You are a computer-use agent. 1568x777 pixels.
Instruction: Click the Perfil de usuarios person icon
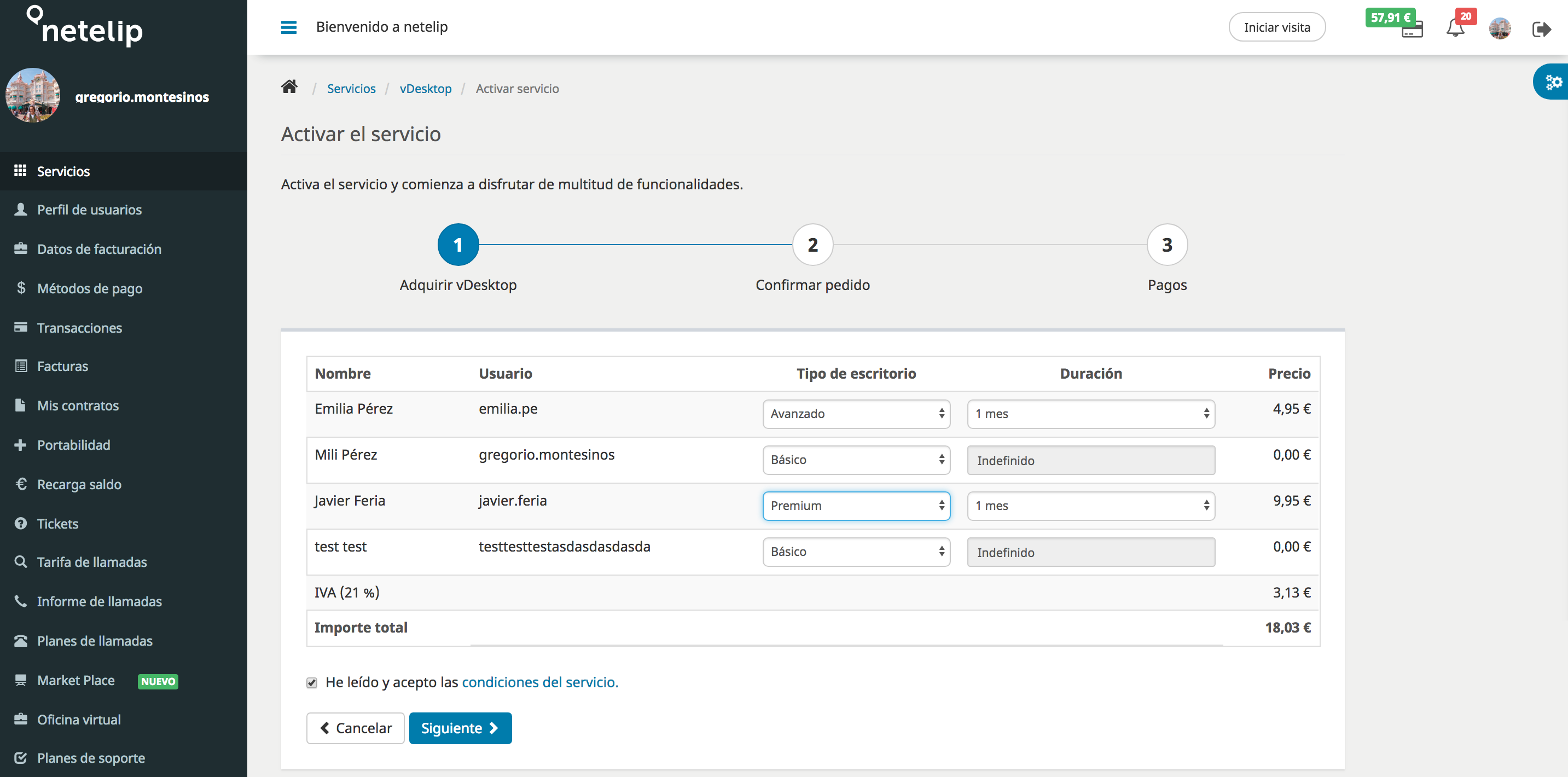point(21,209)
